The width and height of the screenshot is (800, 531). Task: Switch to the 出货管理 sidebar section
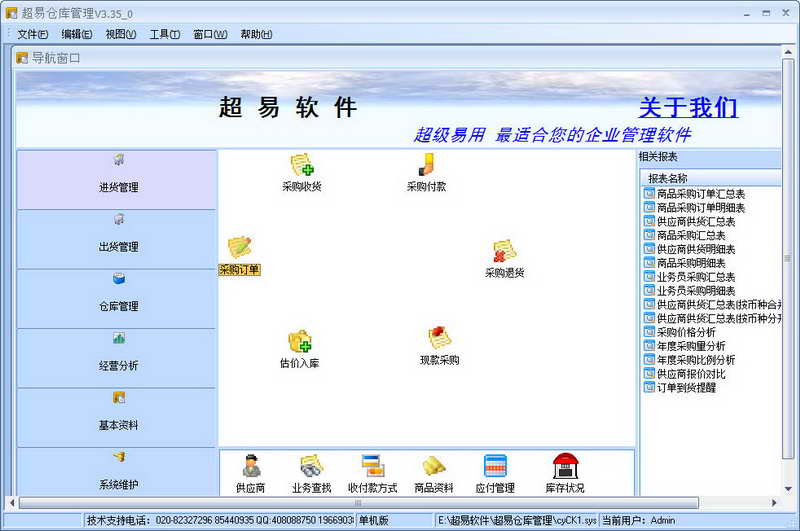118,238
